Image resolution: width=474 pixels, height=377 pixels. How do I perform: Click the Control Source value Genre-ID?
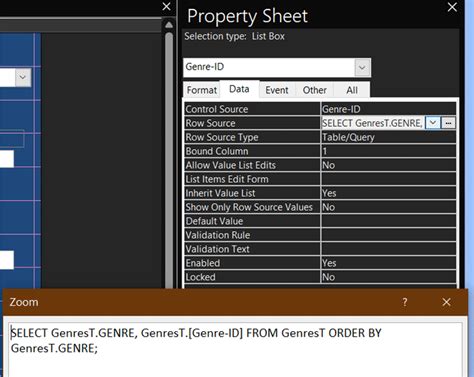tap(388, 109)
